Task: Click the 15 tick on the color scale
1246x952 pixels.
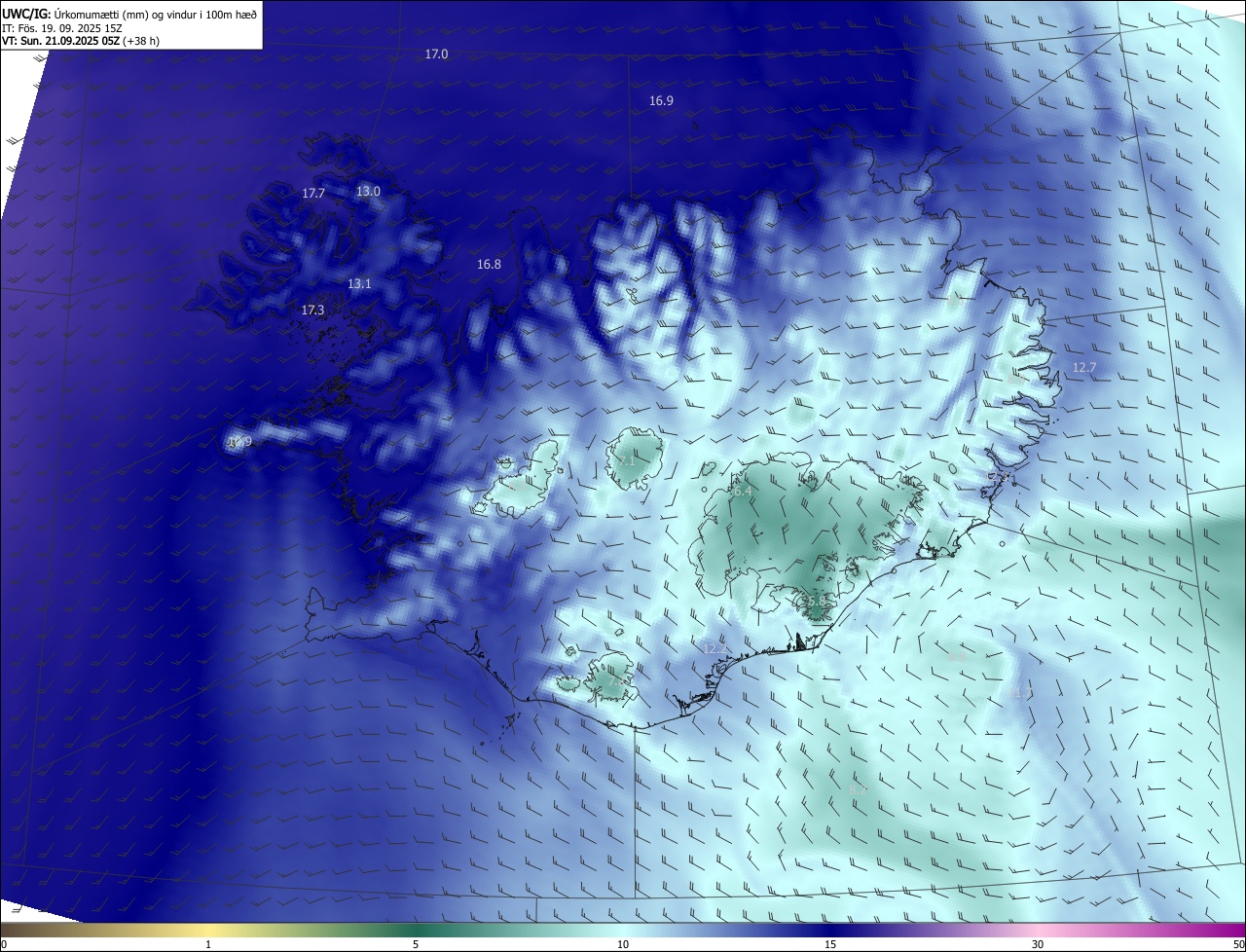Action: (x=830, y=944)
